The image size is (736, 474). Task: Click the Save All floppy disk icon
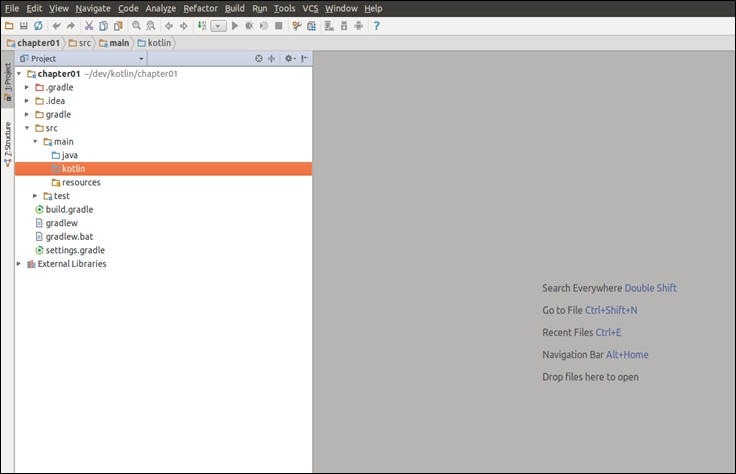click(x=23, y=26)
